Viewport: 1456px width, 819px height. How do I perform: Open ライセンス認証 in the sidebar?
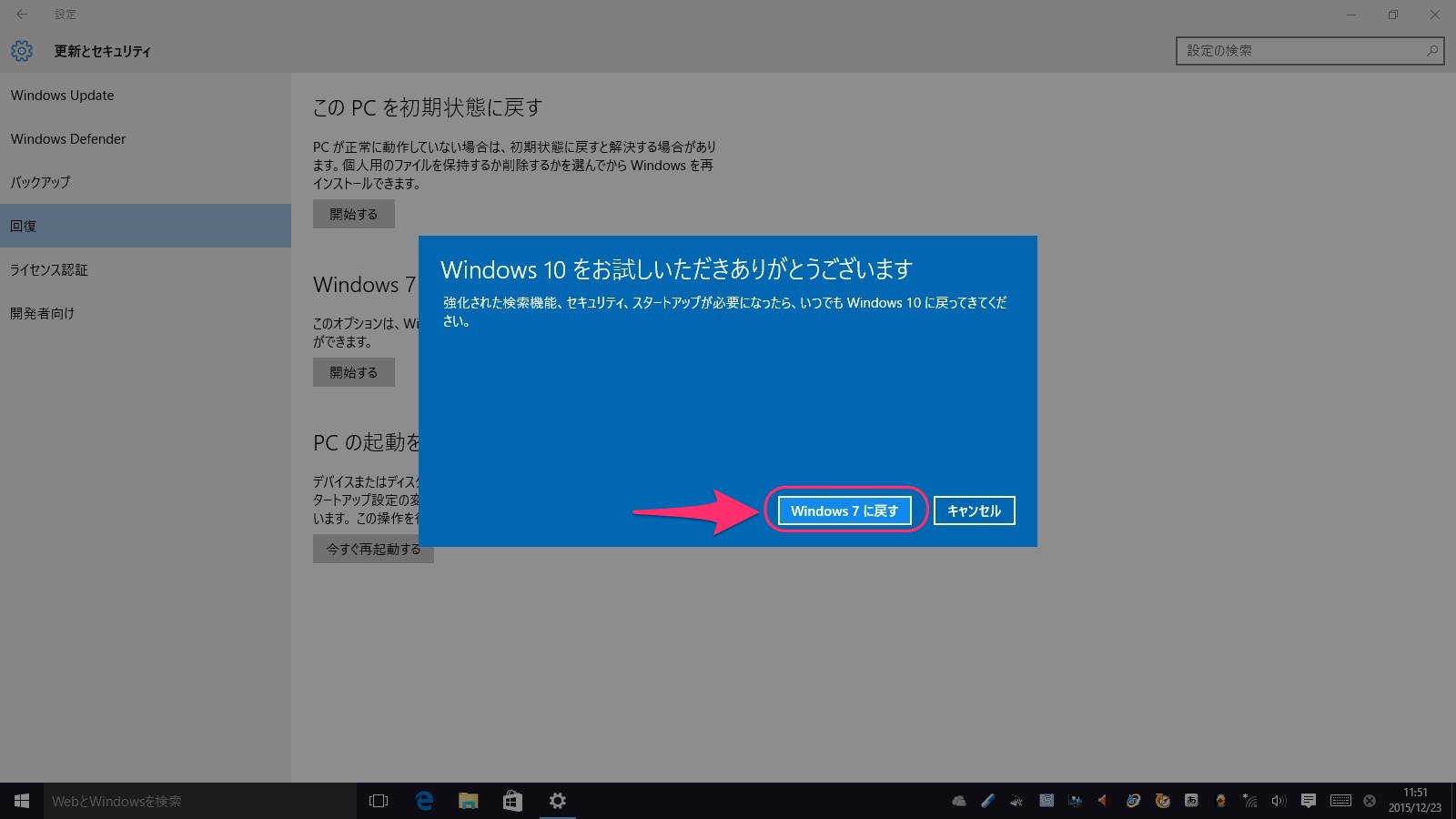click(146, 269)
